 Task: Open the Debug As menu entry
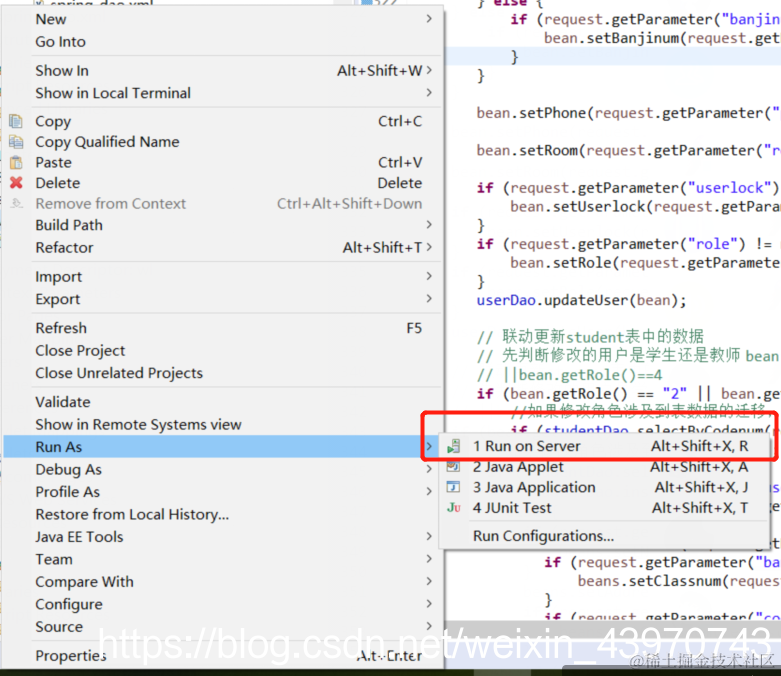[x=222, y=469]
